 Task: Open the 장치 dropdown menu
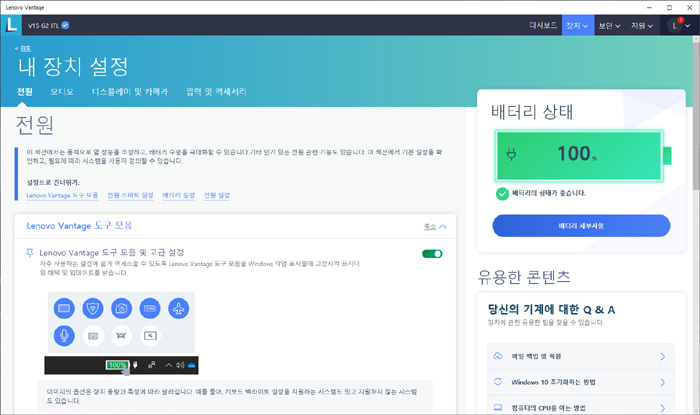coord(577,25)
